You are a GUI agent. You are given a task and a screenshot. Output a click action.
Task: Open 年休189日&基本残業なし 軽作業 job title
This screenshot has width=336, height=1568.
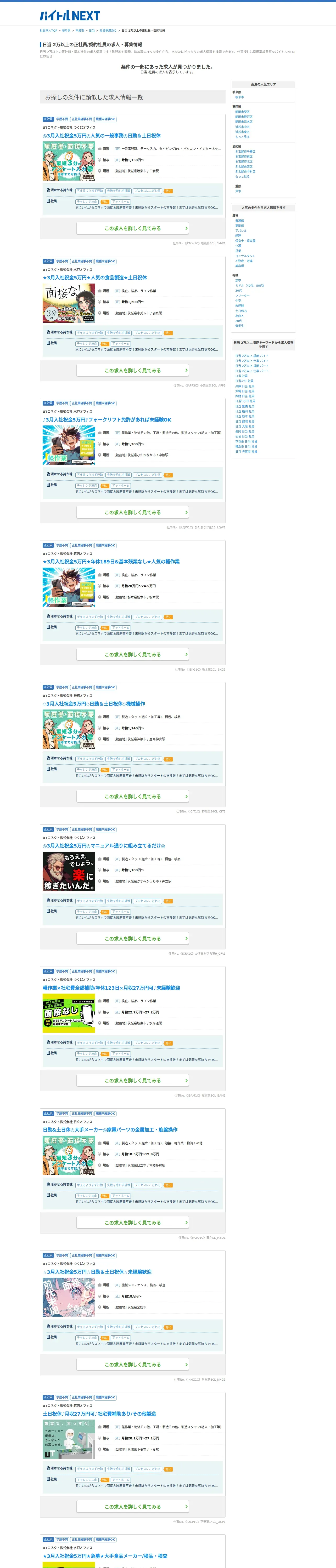(x=111, y=562)
